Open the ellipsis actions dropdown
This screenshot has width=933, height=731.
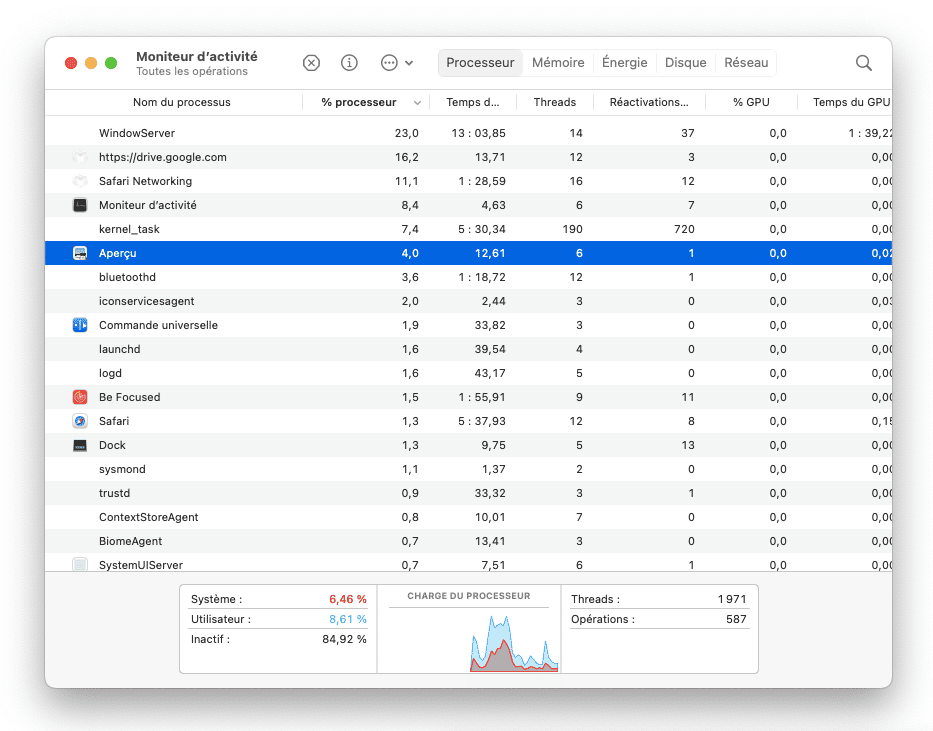[x=396, y=63]
